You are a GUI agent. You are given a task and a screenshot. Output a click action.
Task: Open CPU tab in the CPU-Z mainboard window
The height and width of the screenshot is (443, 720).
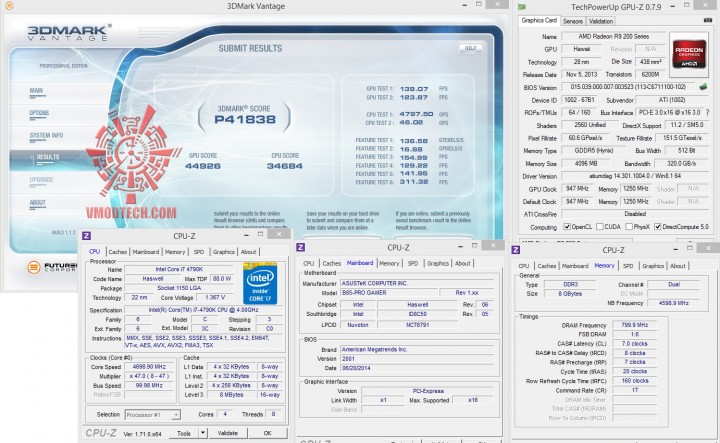(309, 264)
